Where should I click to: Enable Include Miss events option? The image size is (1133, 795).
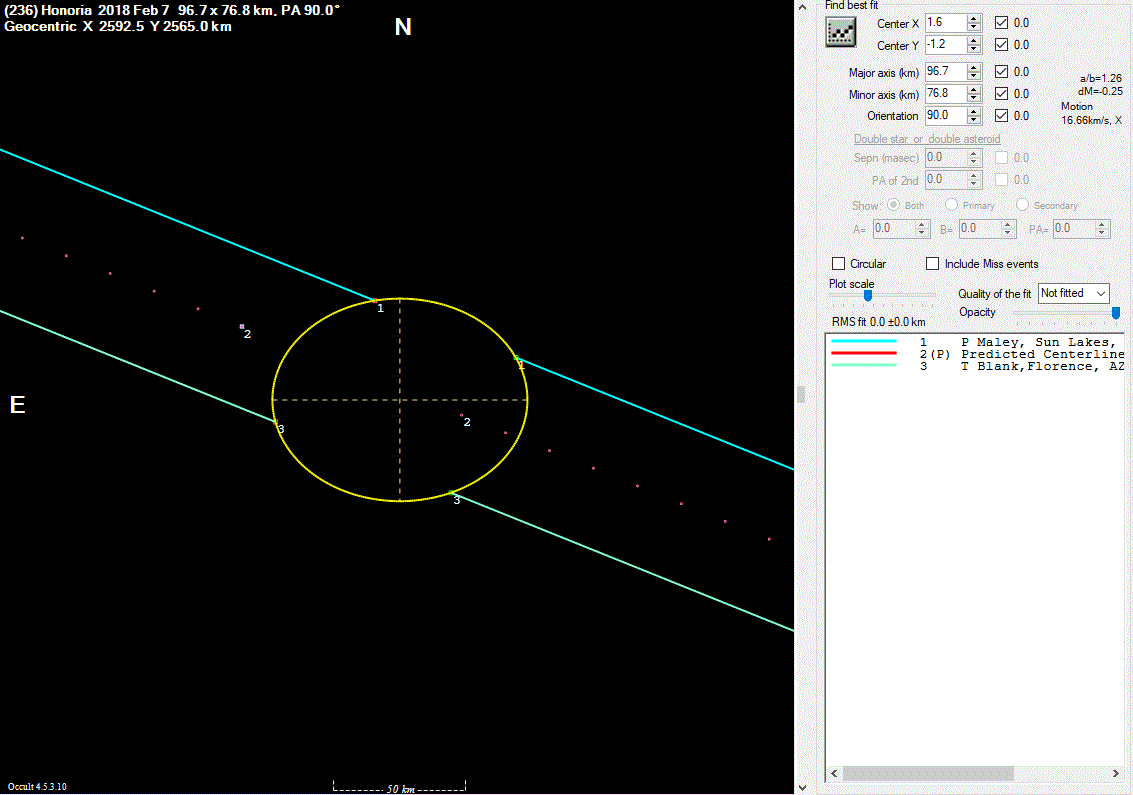pos(932,264)
